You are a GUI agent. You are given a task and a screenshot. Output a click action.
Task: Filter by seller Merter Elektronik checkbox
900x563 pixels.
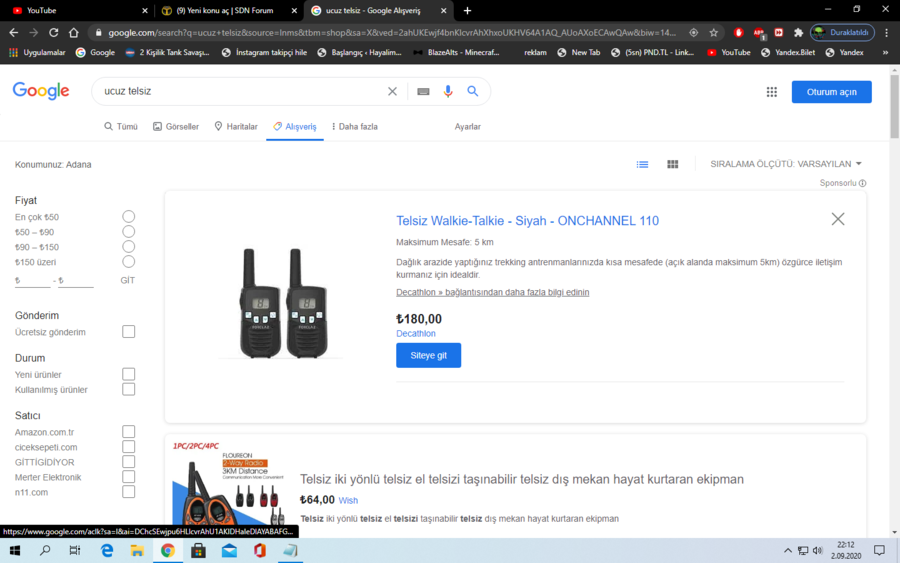click(x=129, y=476)
